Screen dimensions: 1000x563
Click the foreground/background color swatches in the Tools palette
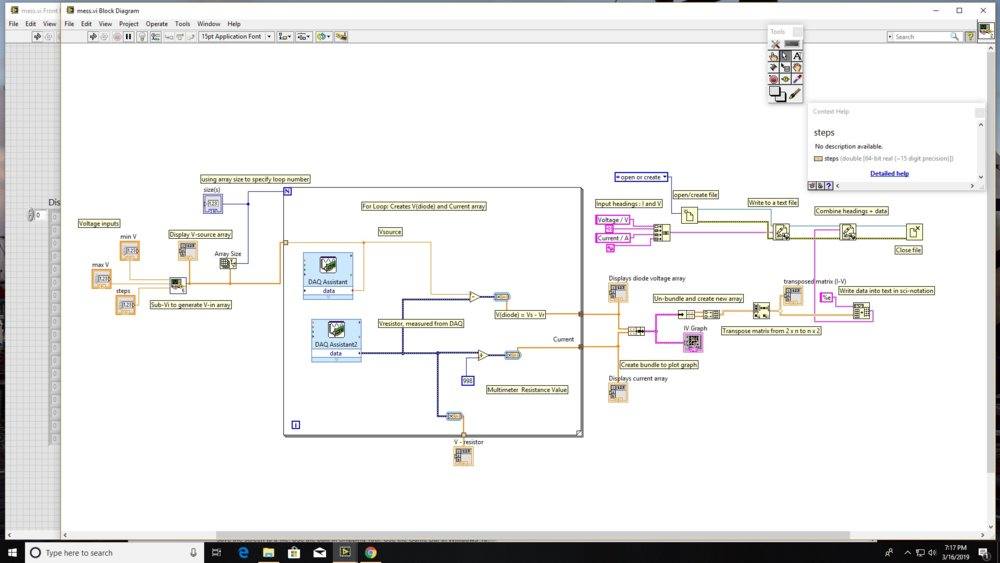coord(777,94)
